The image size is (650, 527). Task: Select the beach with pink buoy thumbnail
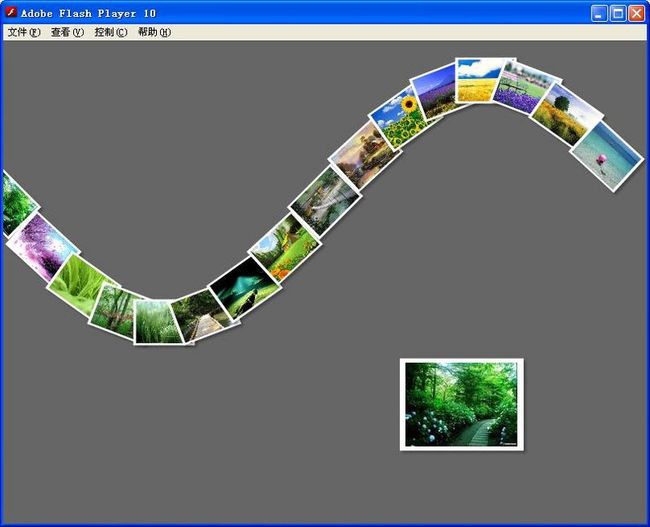(x=608, y=156)
